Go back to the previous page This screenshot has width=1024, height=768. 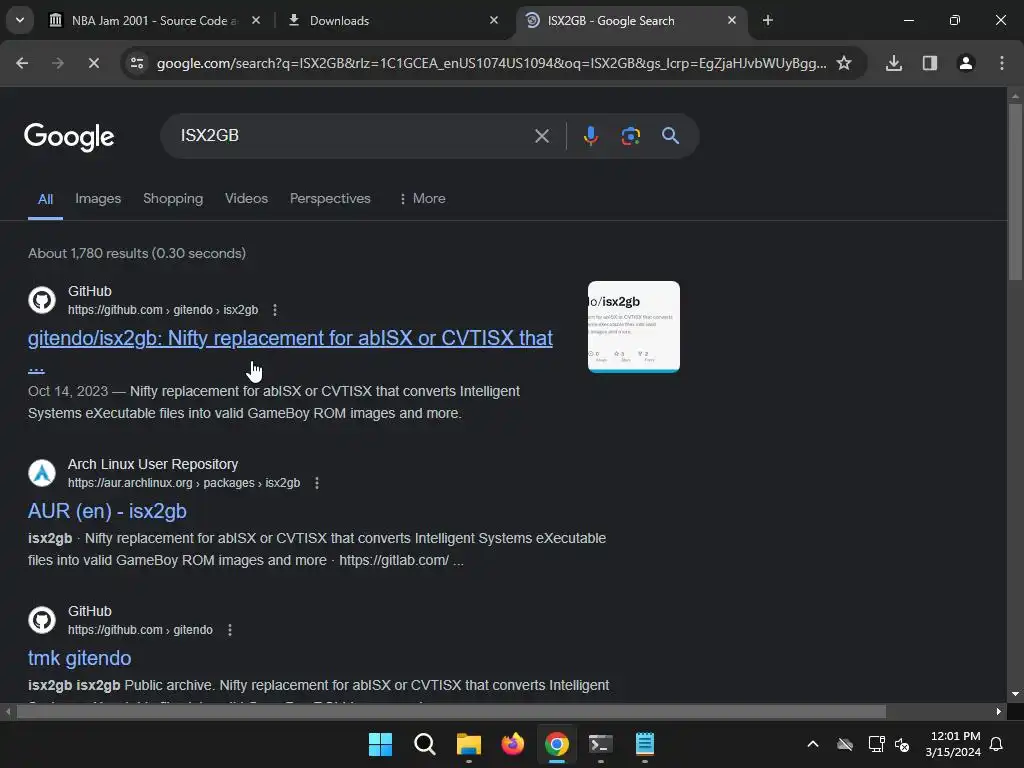tap(22, 63)
